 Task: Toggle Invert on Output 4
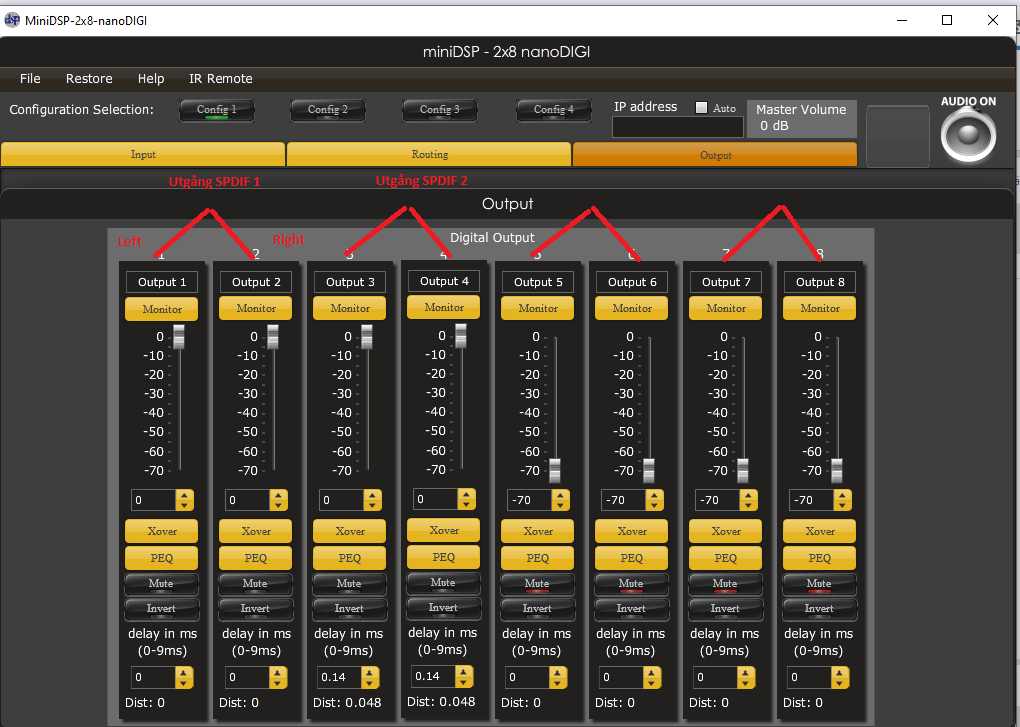tap(443, 608)
